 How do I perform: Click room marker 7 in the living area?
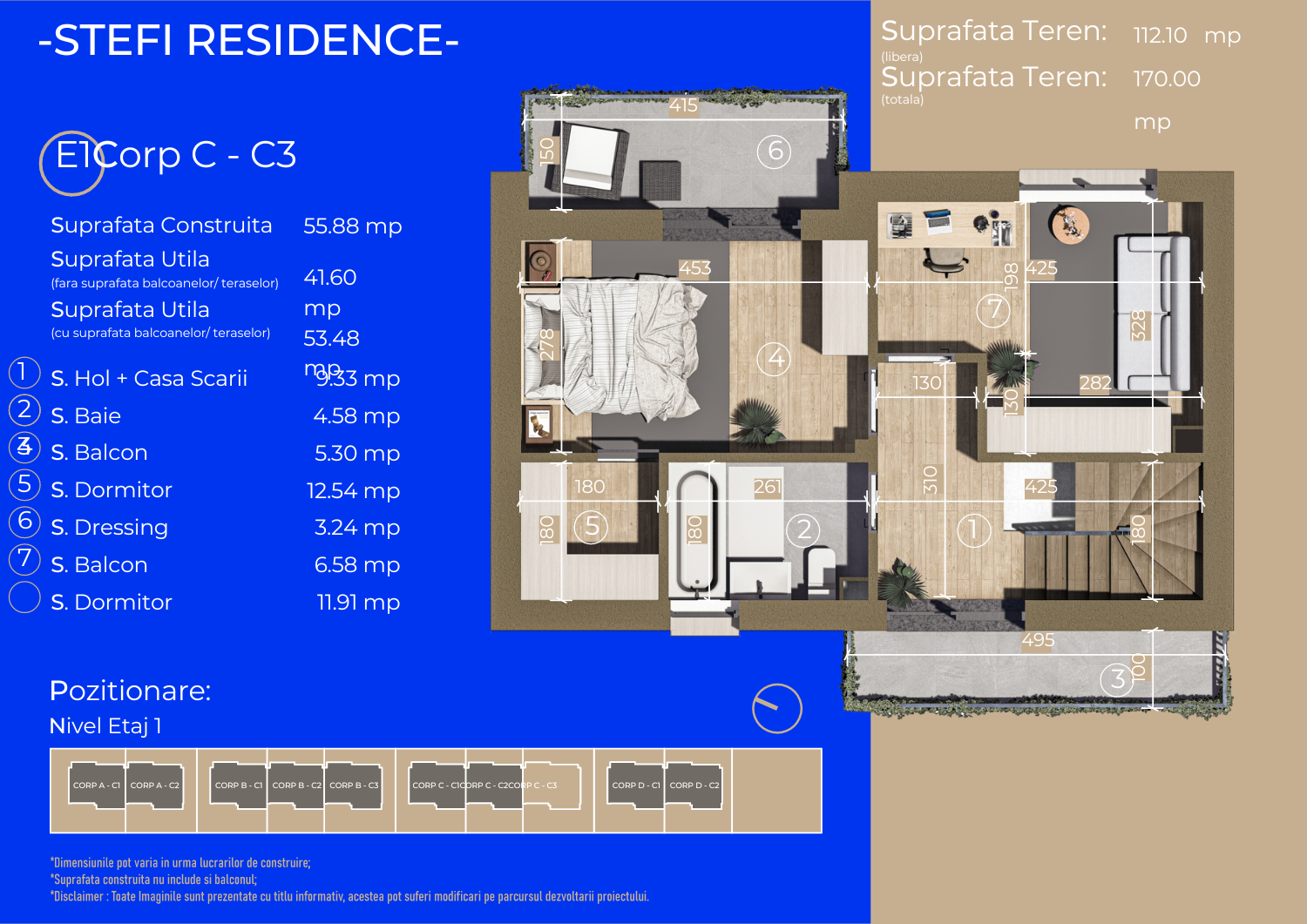click(x=993, y=310)
